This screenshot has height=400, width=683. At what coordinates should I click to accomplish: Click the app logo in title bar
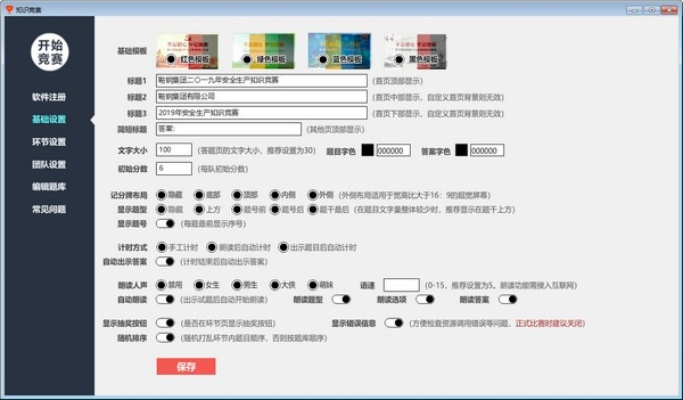(x=9, y=8)
